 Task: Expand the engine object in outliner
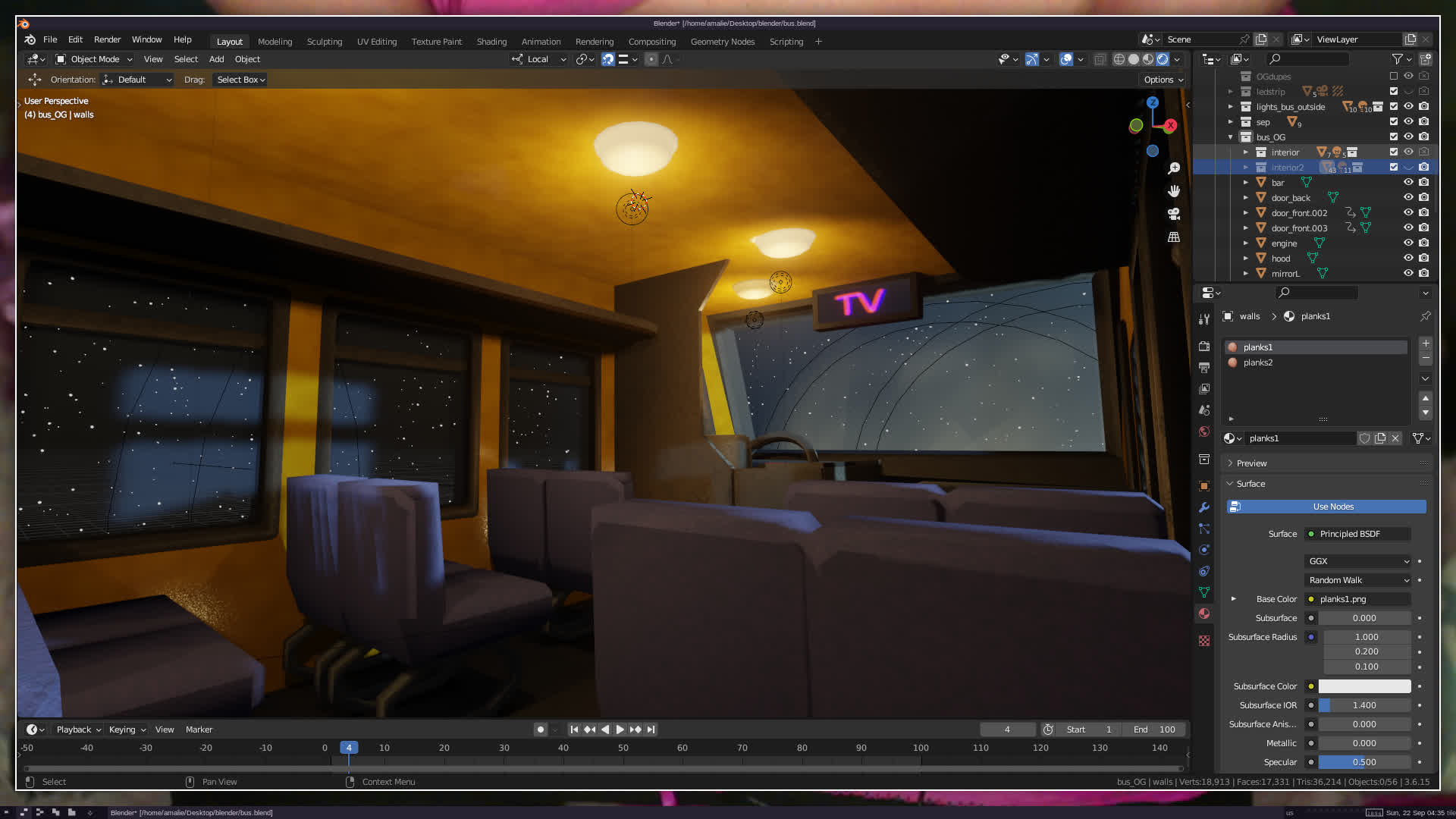(1245, 243)
